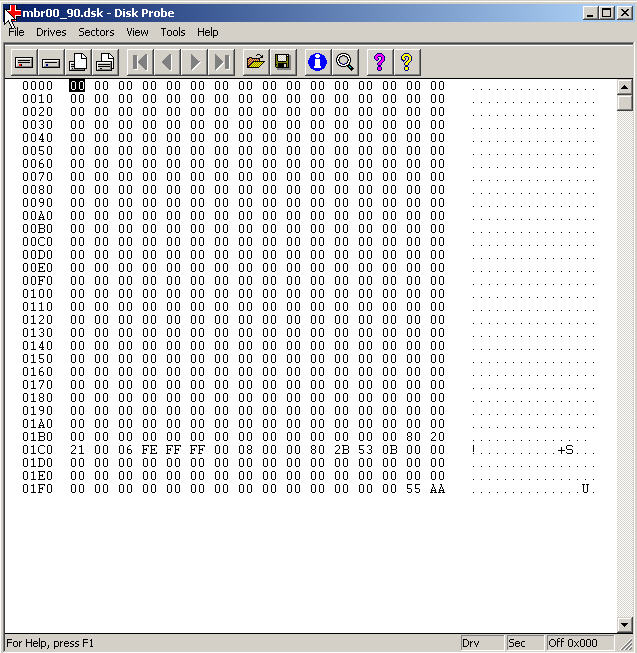Click the print toolbar icon

click(105, 62)
